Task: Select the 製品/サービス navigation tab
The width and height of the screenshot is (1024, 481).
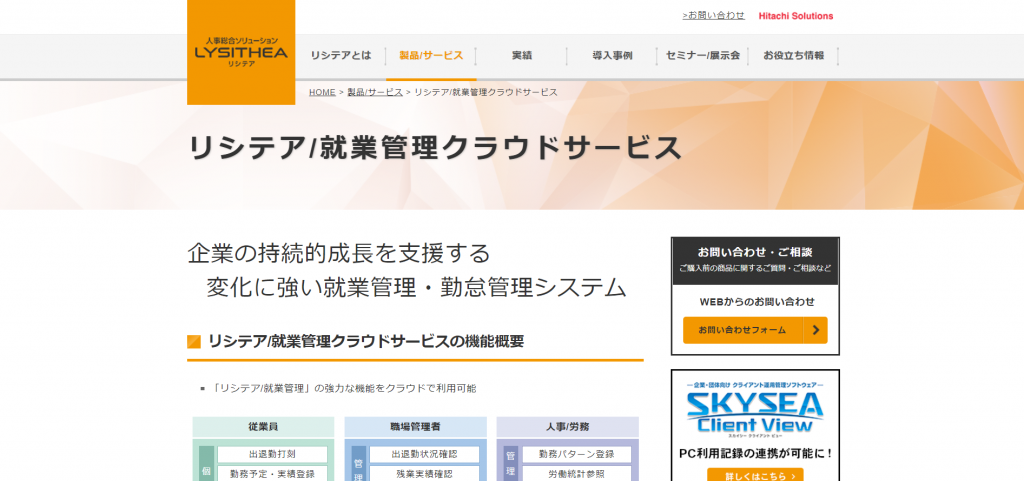Action: (x=431, y=56)
